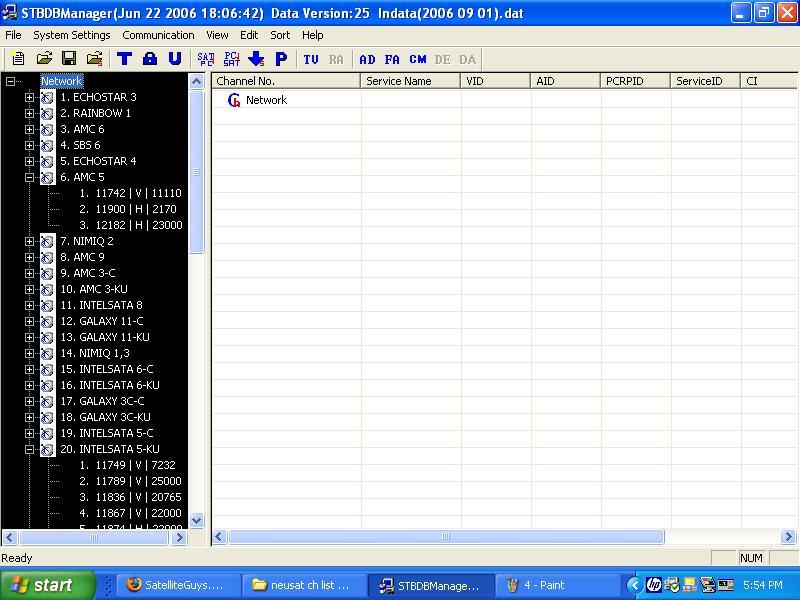800x600 pixels.
Task: Click the AD toolbar icon
Action: pos(367,60)
